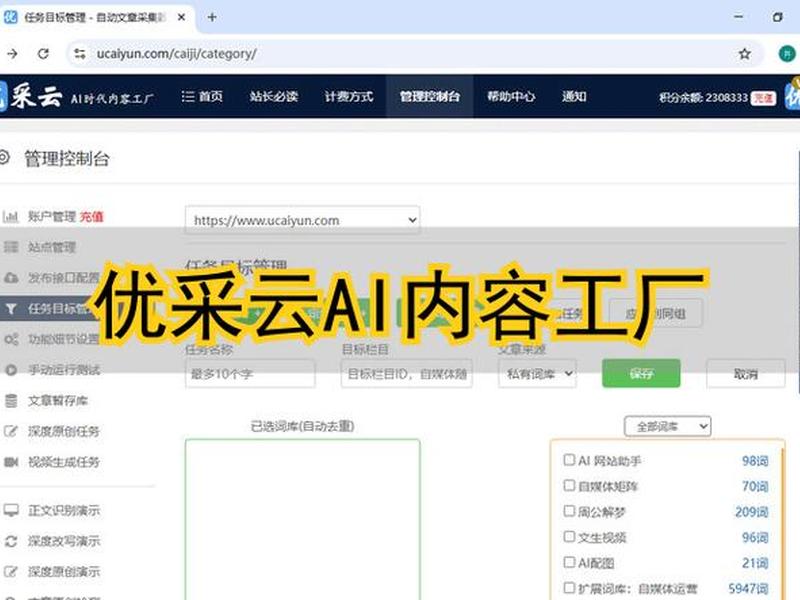Click the 手动运行测试 play icon
Image resolution: width=800 pixels, height=600 pixels.
(11, 370)
